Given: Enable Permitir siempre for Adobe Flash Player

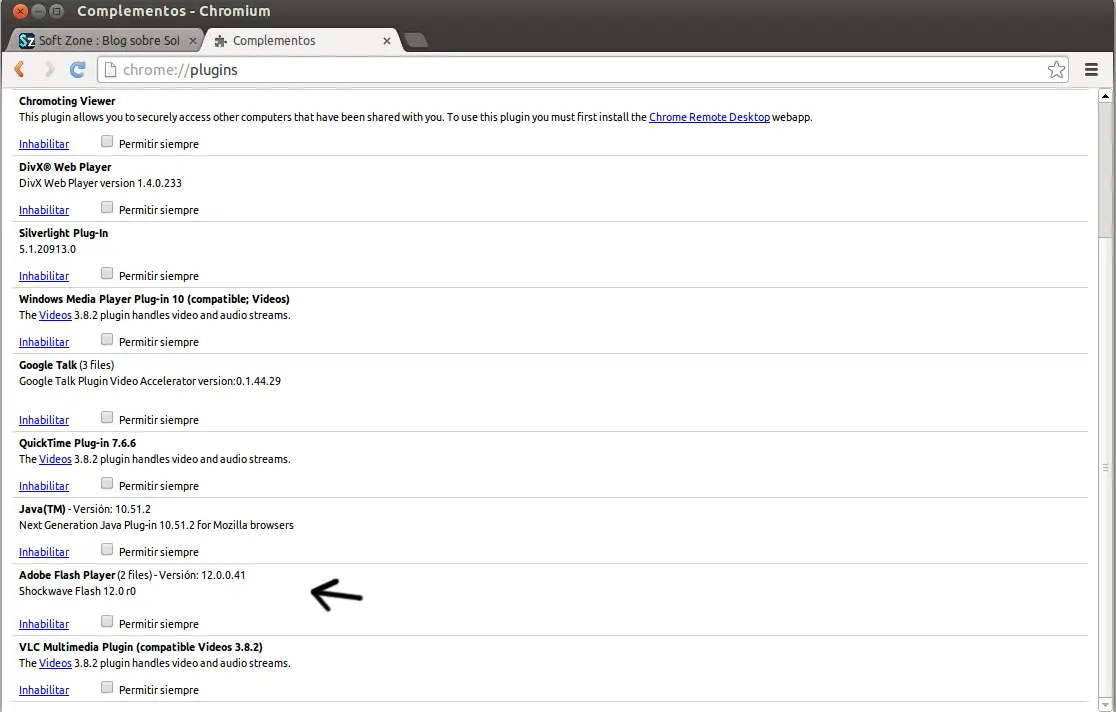Looking at the screenshot, I should pyautogui.click(x=107, y=622).
